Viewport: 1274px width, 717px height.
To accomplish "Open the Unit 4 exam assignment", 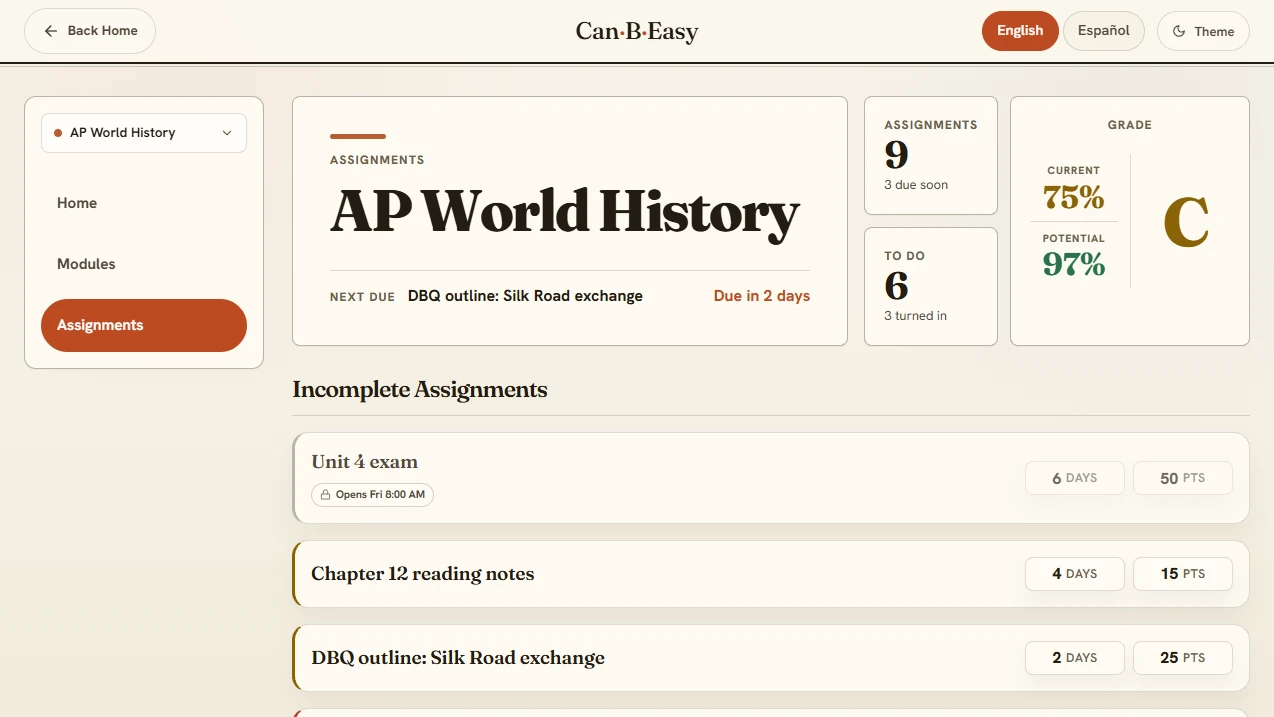I will click(x=771, y=478).
